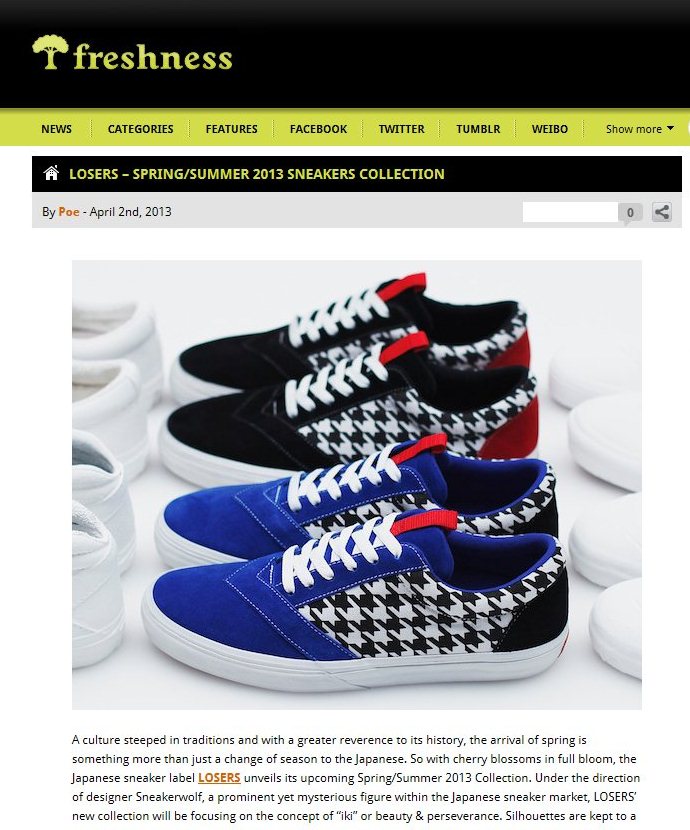Click the April 2nd, 2013 date text
Image resolution: width=690 pixels, height=830 pixels.
(x=130, y=212)
